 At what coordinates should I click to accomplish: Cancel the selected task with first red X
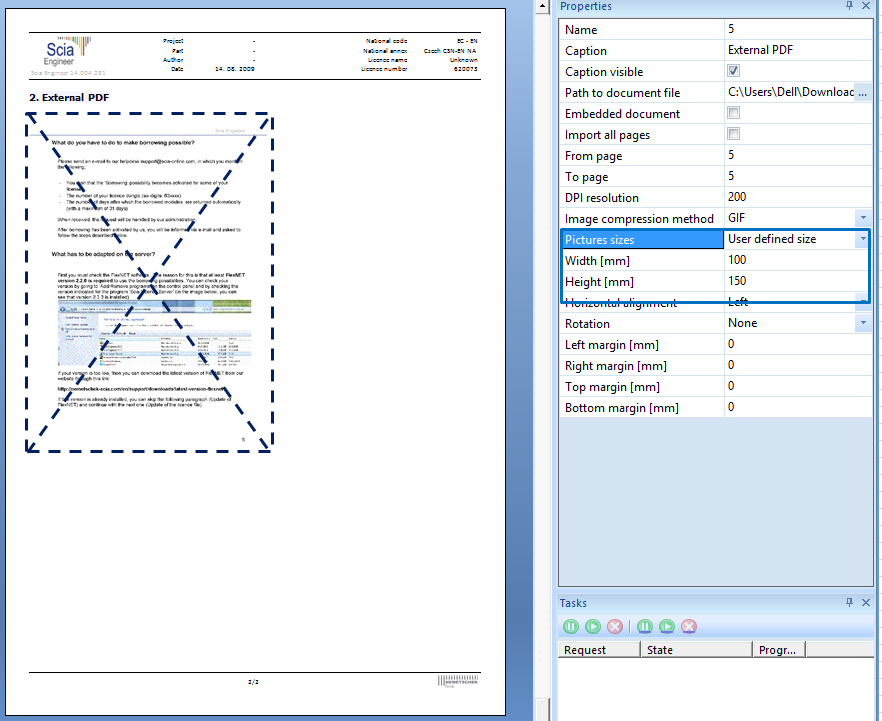pos(615,626)
